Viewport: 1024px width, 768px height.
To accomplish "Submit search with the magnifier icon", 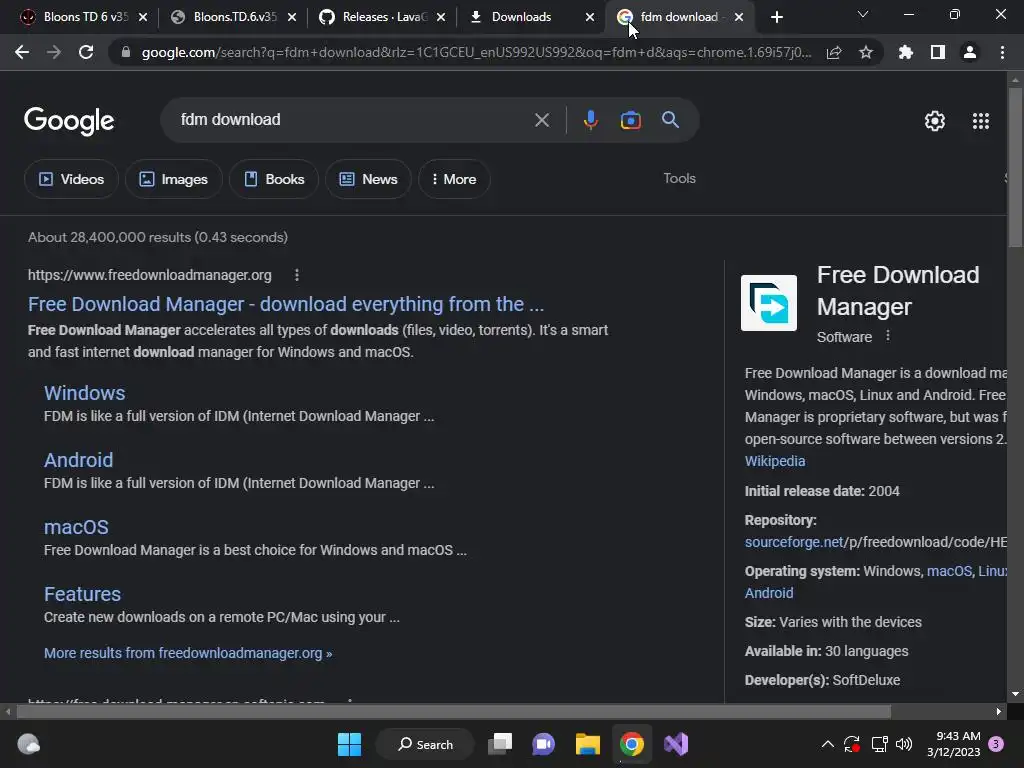I will pyautogui.click(x=671, y=120).
